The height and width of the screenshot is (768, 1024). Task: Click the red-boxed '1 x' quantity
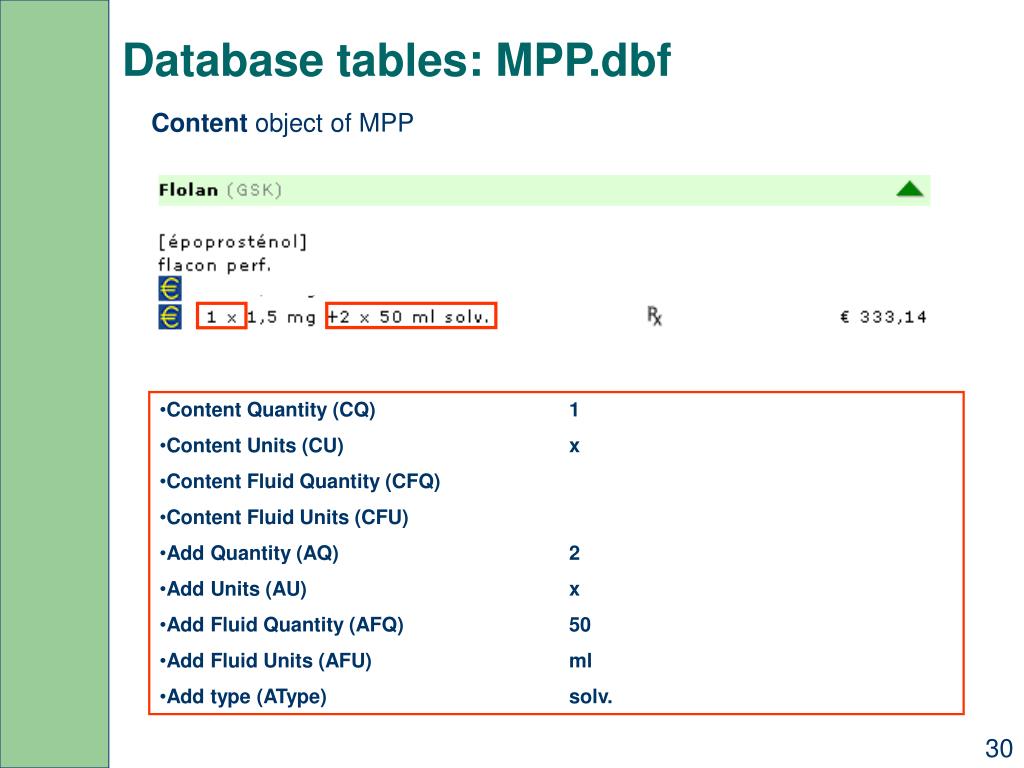(x=221, y=317)
